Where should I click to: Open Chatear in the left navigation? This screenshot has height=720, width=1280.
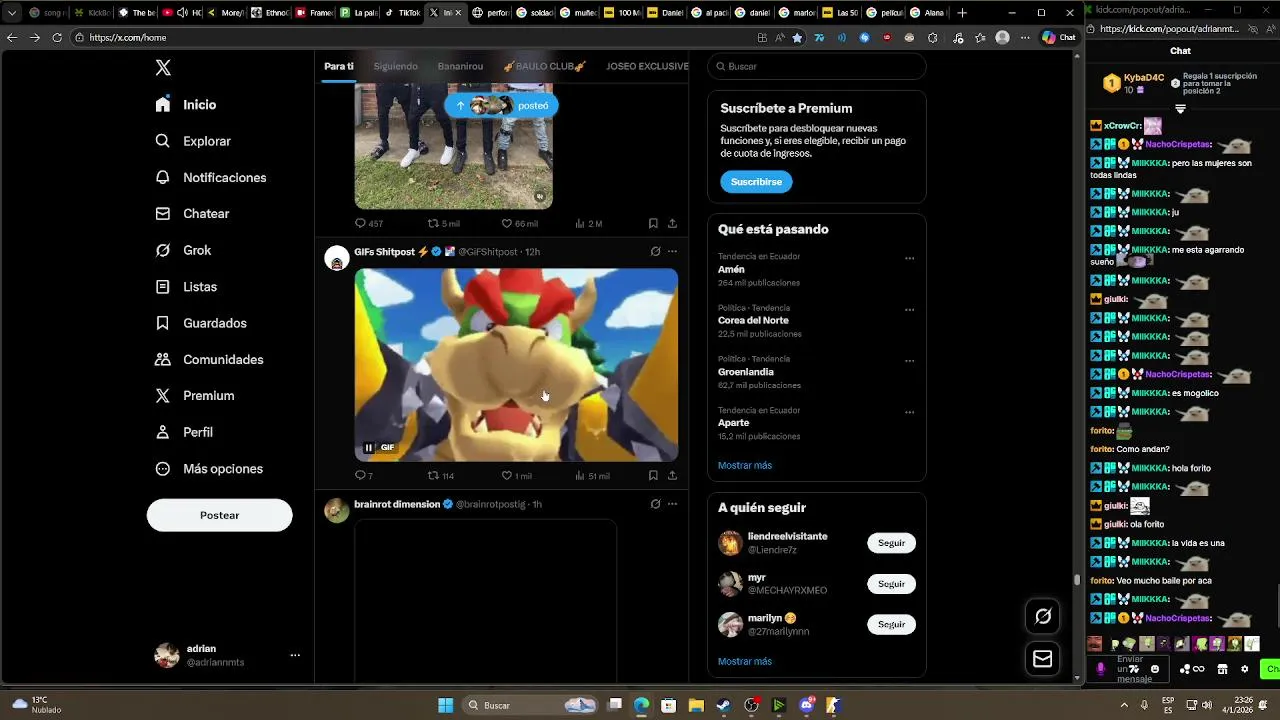click(x=192, y=214)
